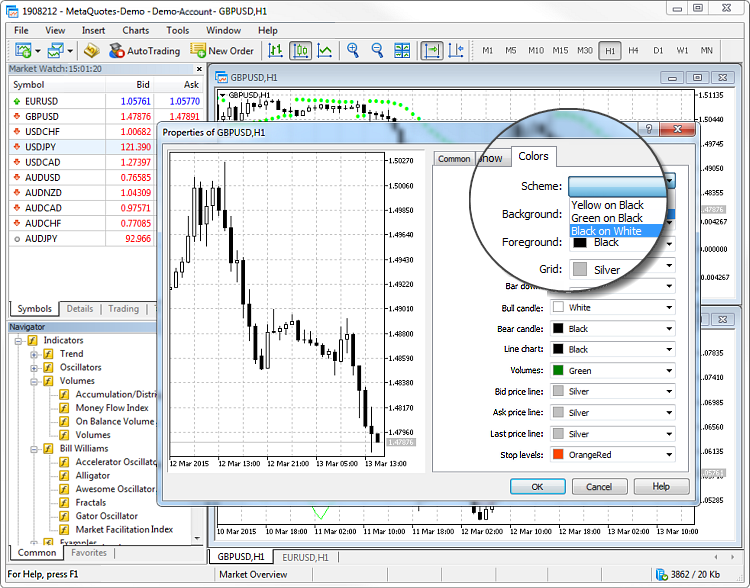Open the File menu
This screenshot has width=750, height=588.
point(21,30)
